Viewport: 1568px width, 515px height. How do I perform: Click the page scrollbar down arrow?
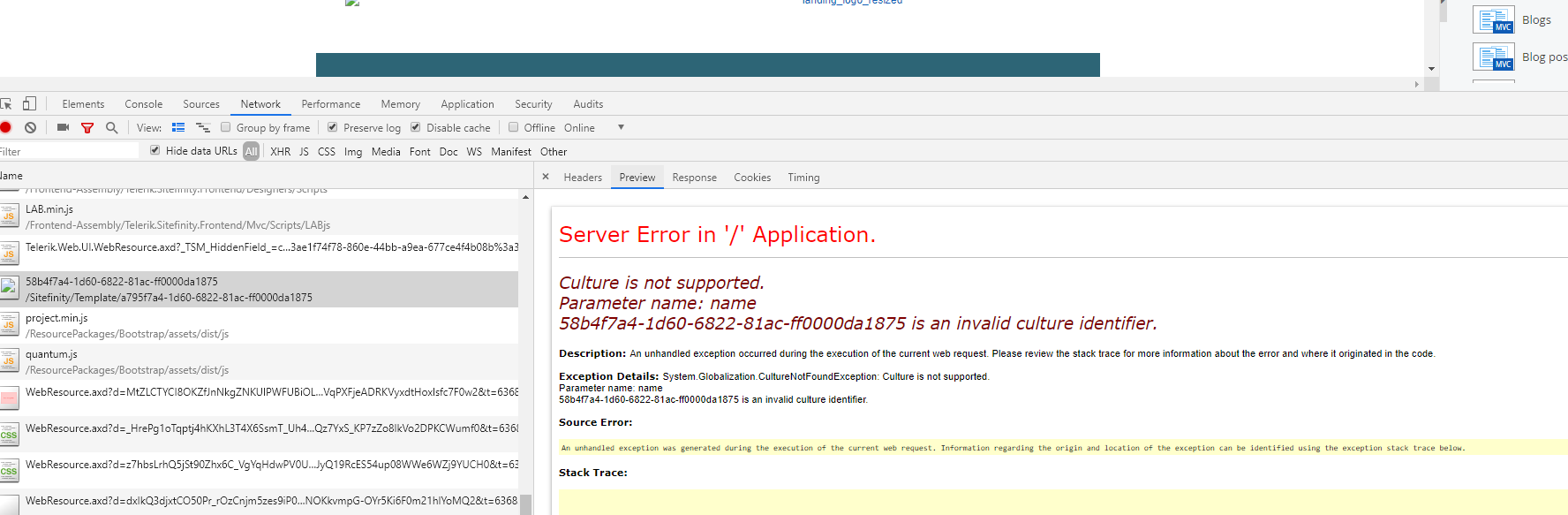click(1431, 69)
